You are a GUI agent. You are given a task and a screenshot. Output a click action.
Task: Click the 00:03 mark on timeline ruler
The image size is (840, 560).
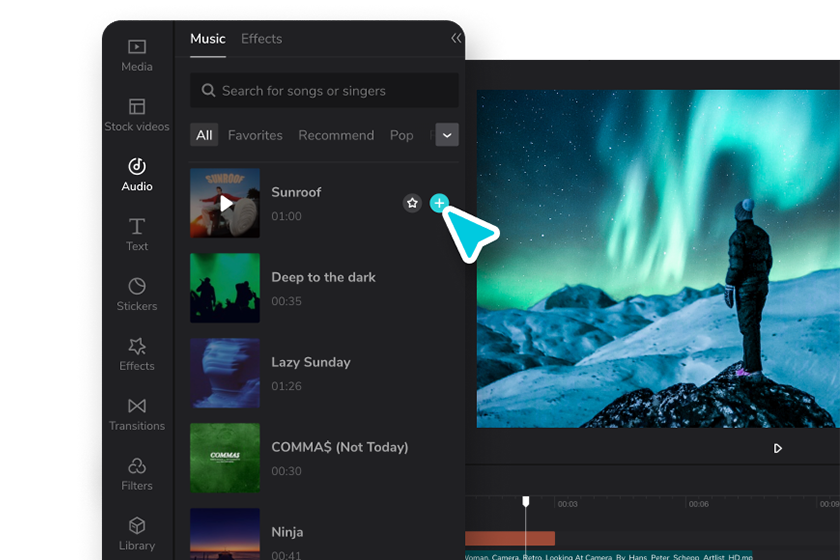pyautogui.click(x=567, y=504)
